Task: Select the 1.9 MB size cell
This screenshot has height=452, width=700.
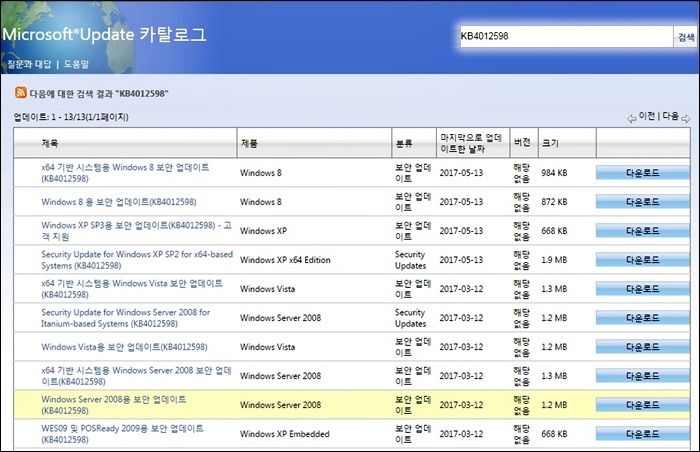Action: click(554, 260)
